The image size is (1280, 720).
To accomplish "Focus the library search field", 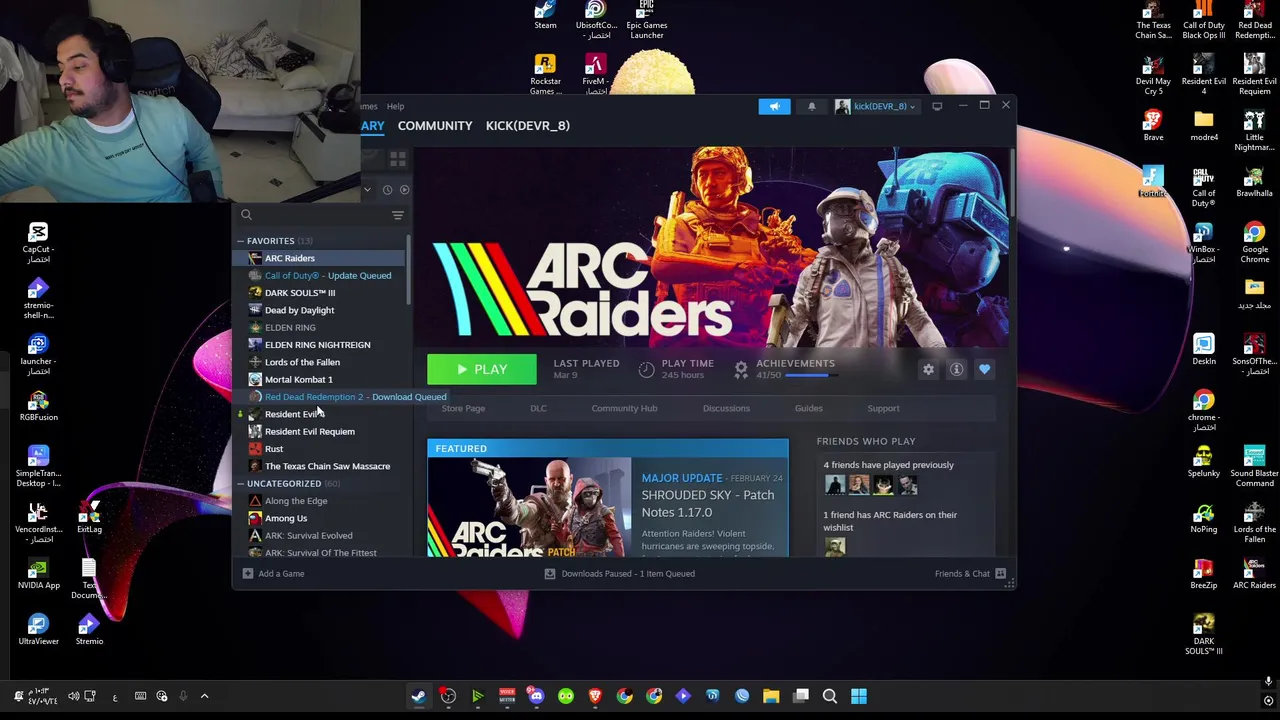I will (315, 215).
